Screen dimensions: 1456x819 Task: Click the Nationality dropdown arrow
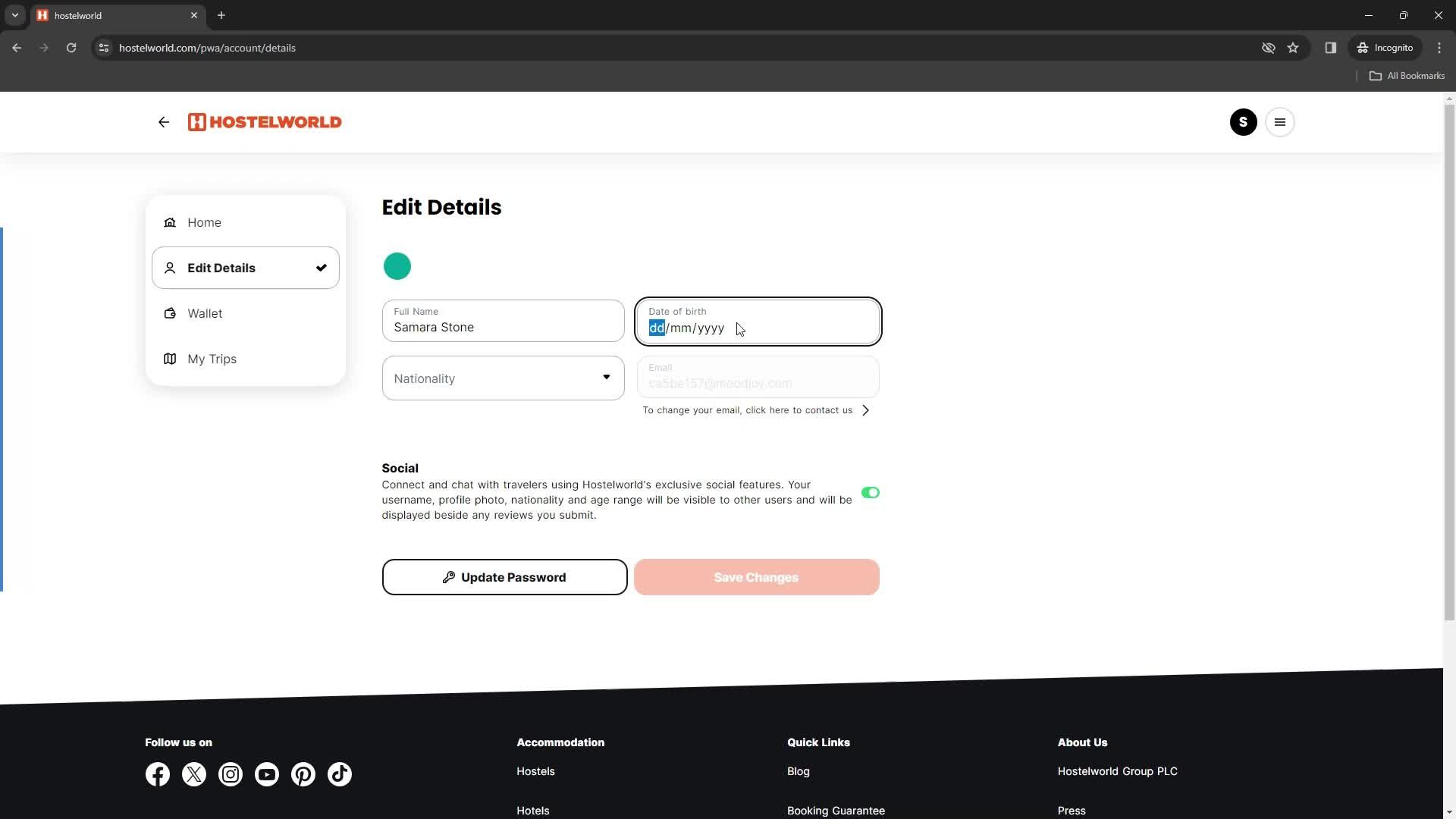point(607,378)
